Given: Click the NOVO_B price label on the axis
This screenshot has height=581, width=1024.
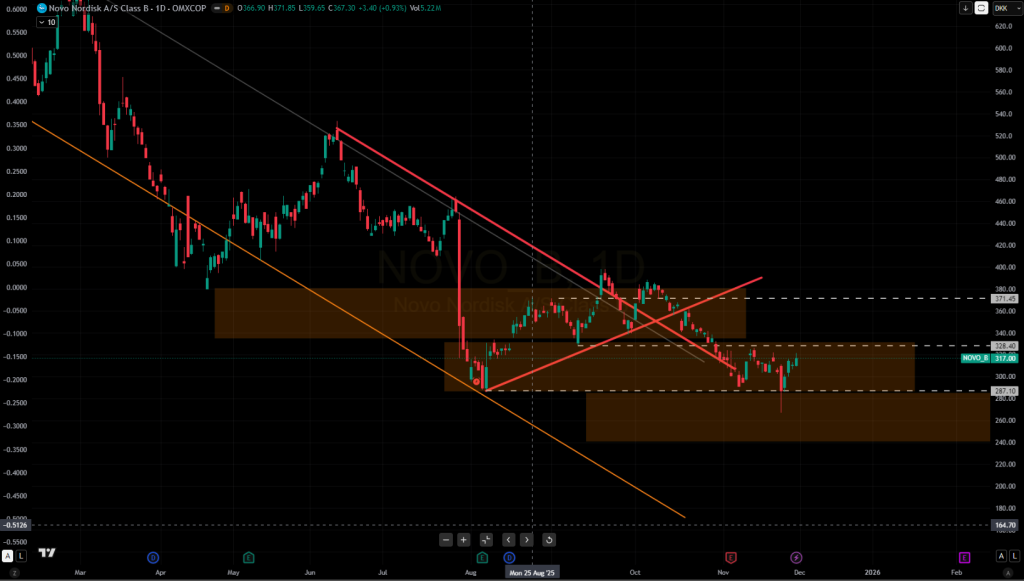Looking at the screenshot, I should pyautogui.click(x=975, y=358).
